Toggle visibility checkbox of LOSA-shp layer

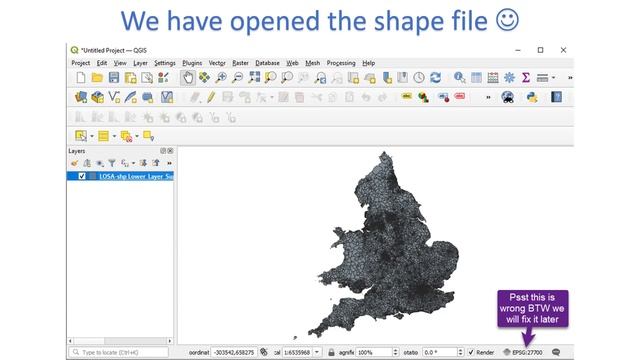pyautogui.click(x=82, y=176)
